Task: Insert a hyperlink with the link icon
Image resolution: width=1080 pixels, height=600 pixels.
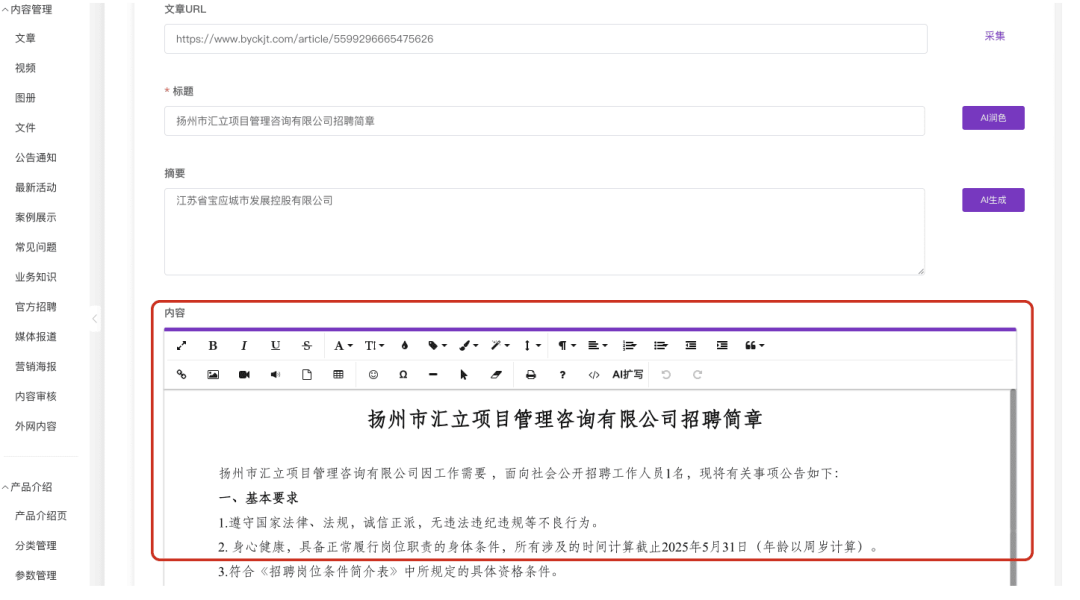Action: tap(181, 375)
